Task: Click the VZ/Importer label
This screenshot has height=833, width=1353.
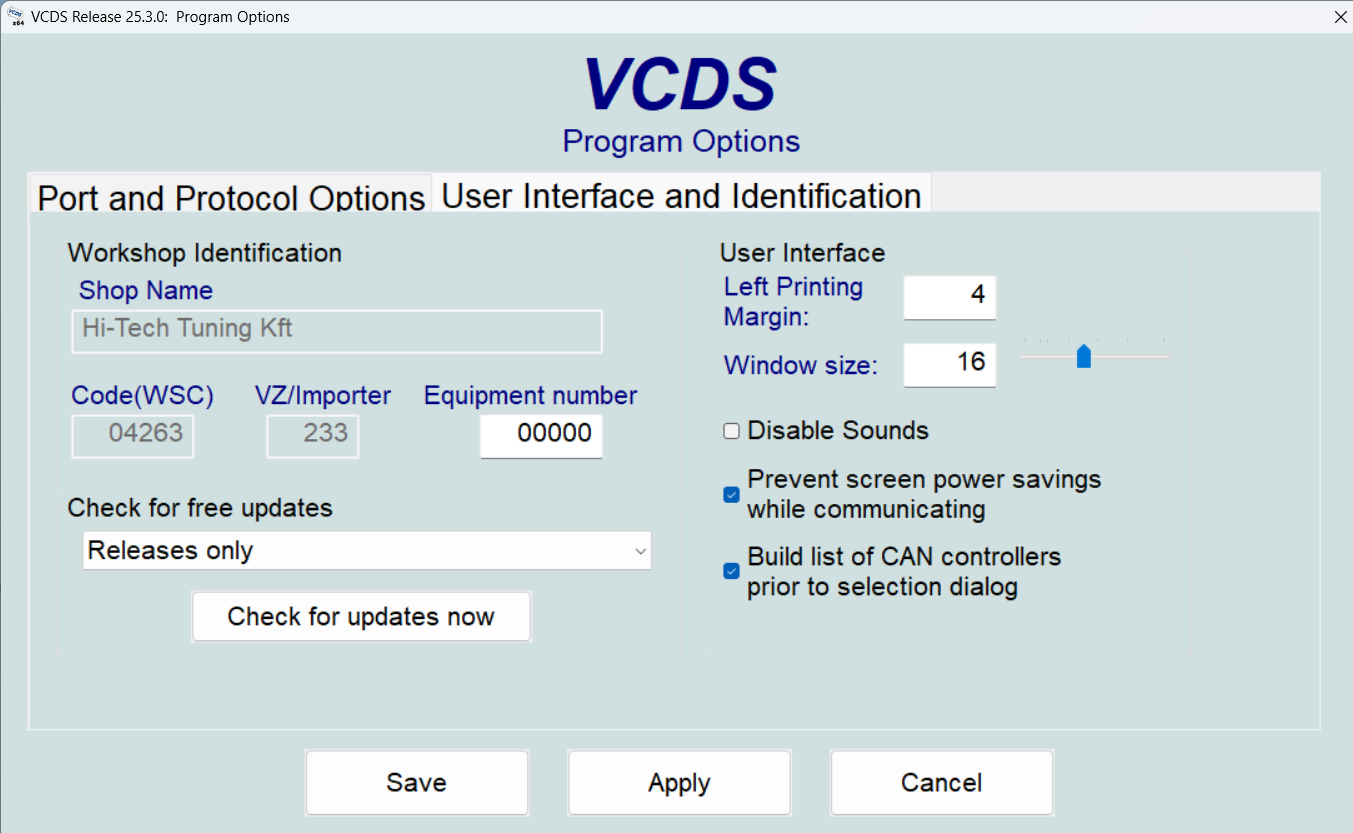Action: coord(323,396)
